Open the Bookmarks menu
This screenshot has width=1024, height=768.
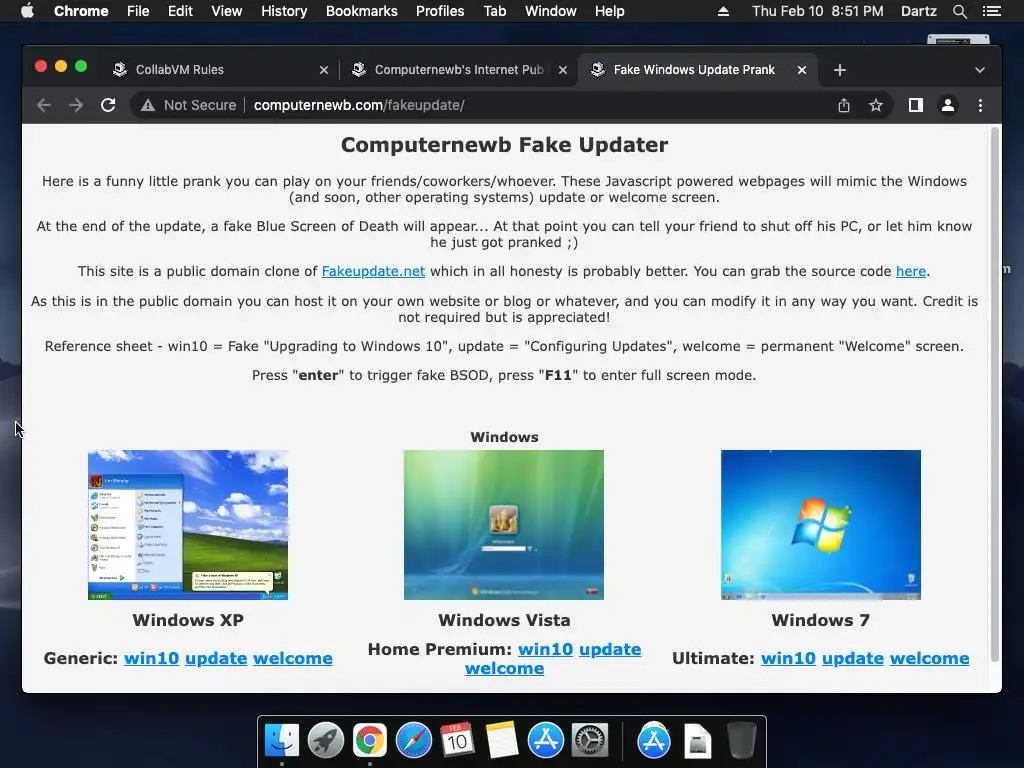click(362, 11)
